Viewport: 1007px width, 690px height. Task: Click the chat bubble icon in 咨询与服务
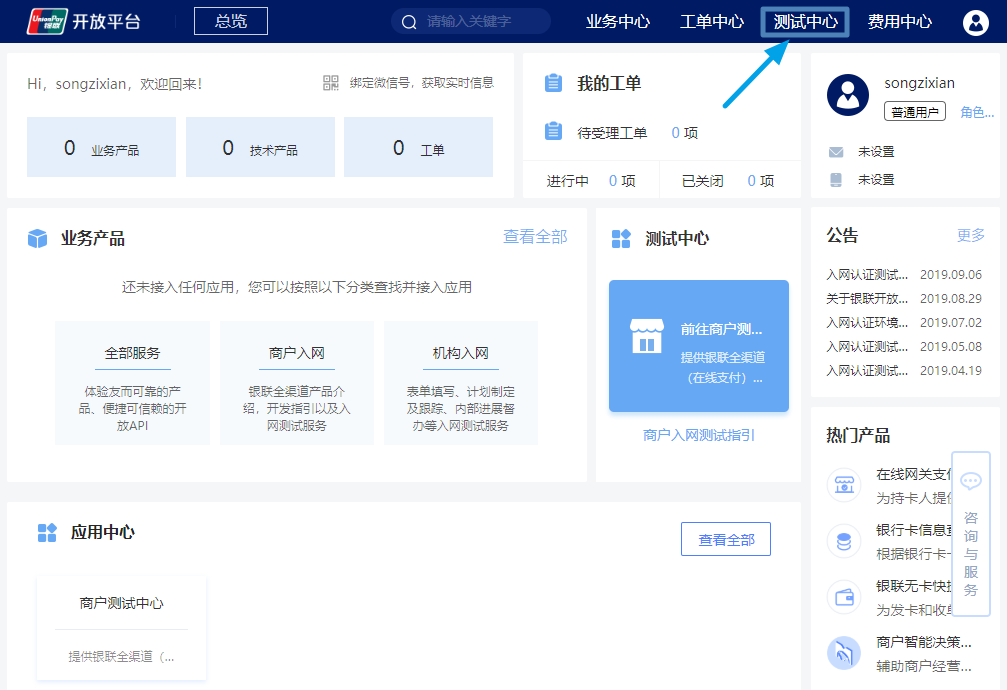pyautogui.click(x=970, y=481)
